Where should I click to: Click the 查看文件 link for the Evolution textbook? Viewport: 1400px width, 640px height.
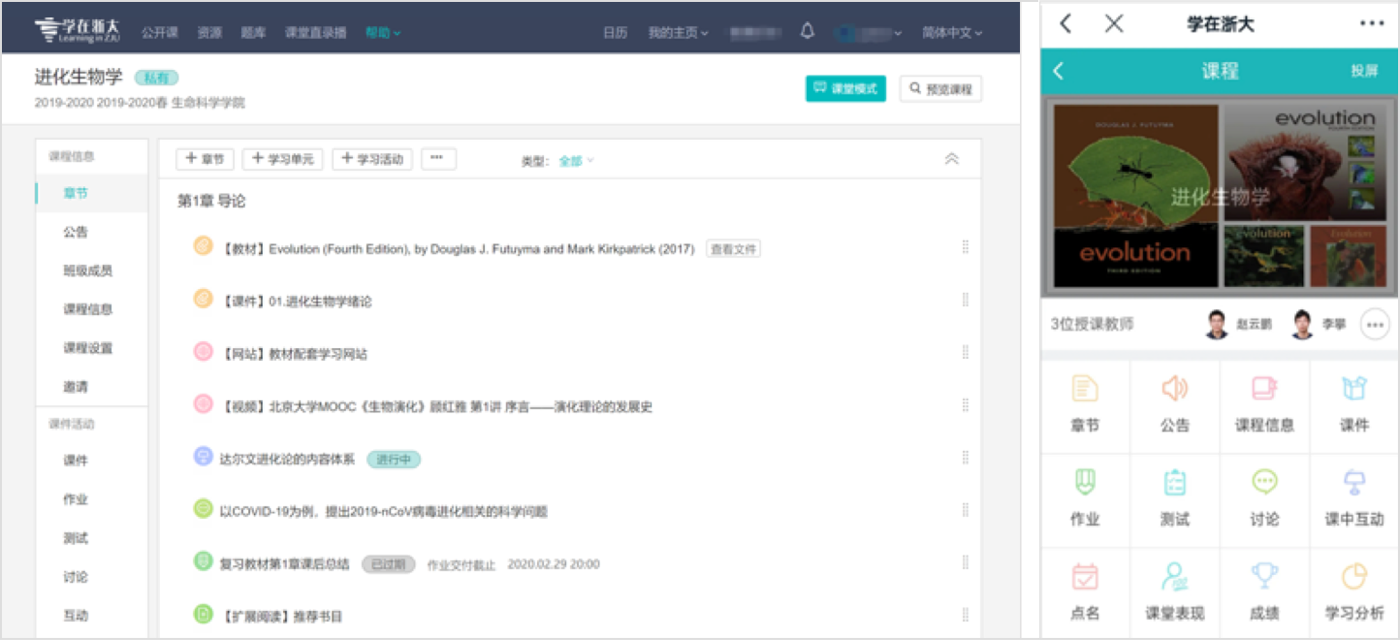[733, 247]
